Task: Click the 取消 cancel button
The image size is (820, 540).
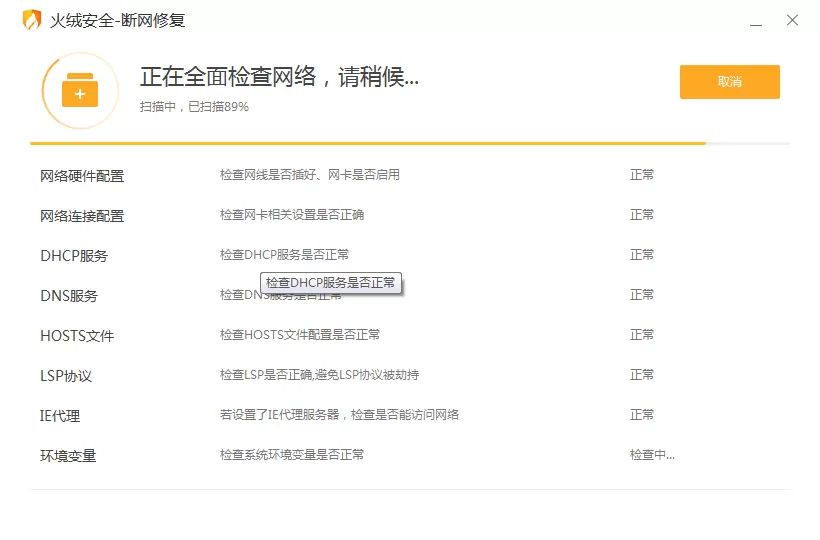Action: [x=730, y=82]
